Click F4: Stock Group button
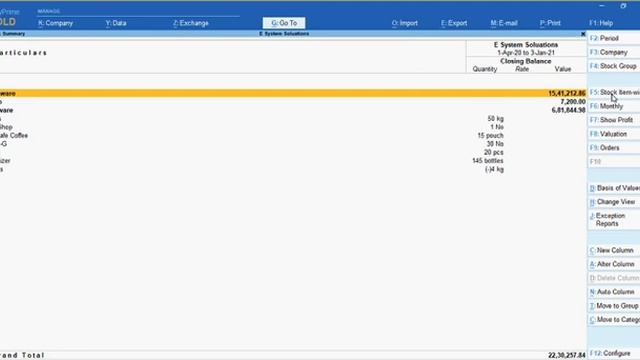Screen dimensions: 640x360 pyautogui.click(x=613, y=66)
